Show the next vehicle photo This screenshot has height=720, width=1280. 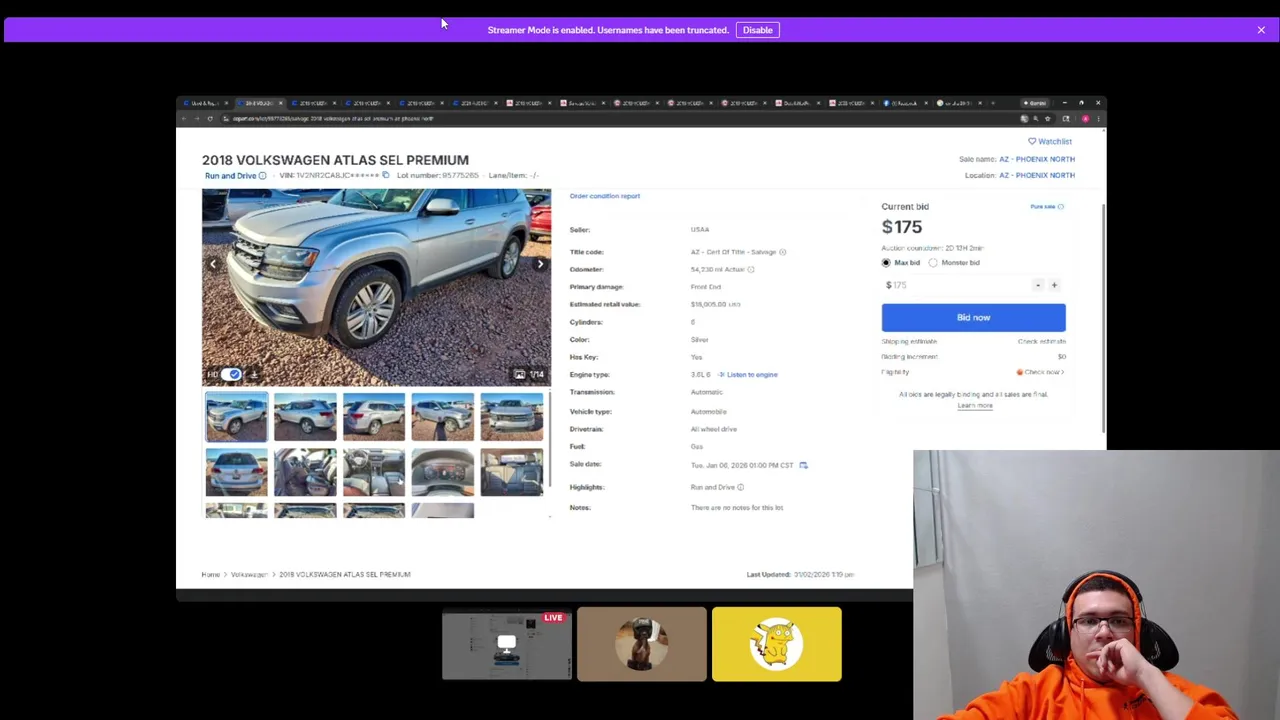pos(540,264)
